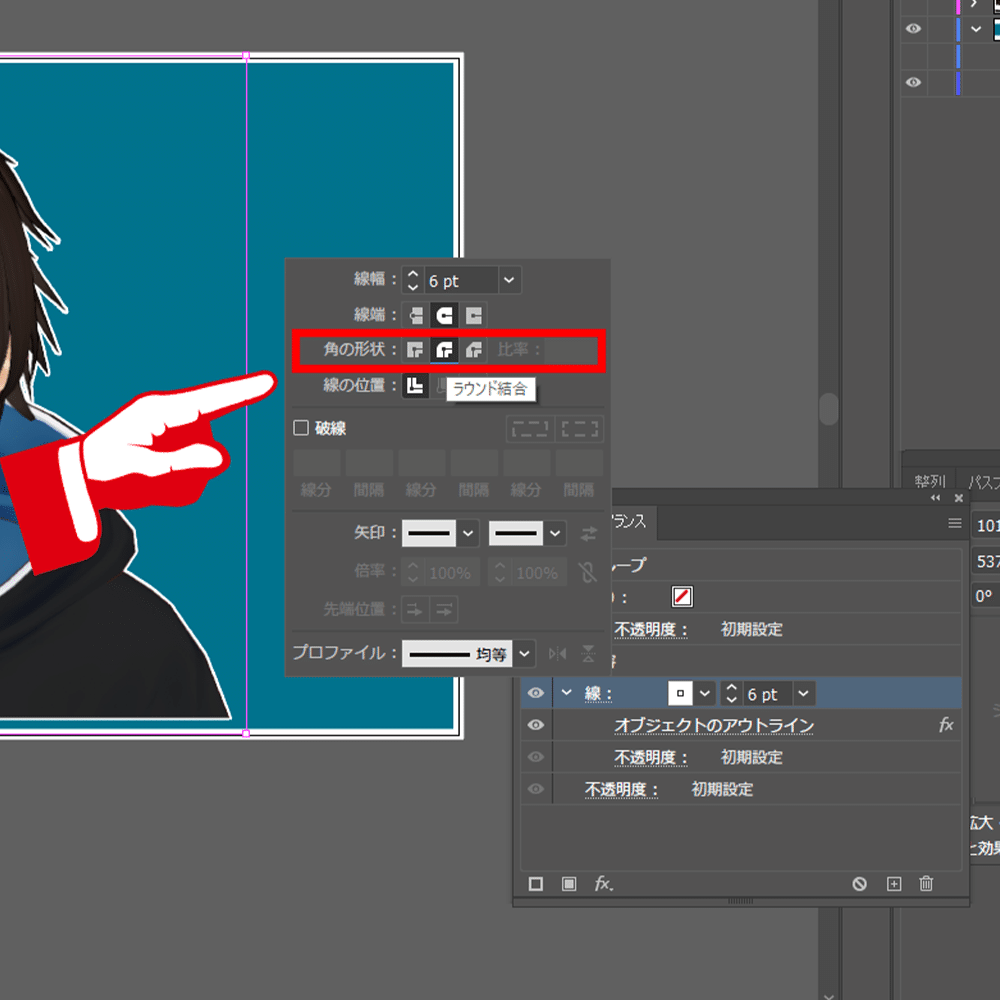1000x1000 pixels.
Task: Select the projecting cap icon beside 線端
Action: [474, 315]
